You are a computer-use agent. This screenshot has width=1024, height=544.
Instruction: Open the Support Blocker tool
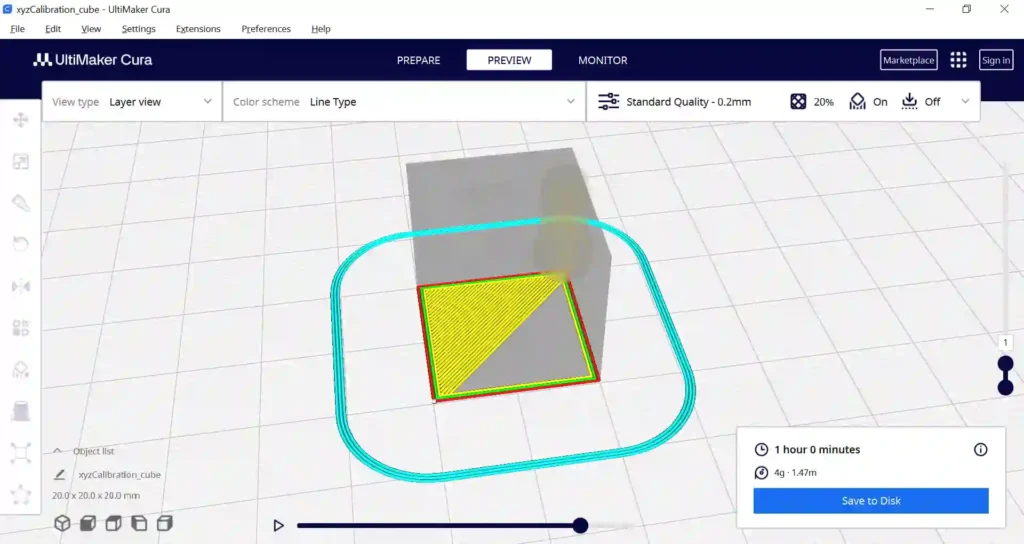pos(21,370)
